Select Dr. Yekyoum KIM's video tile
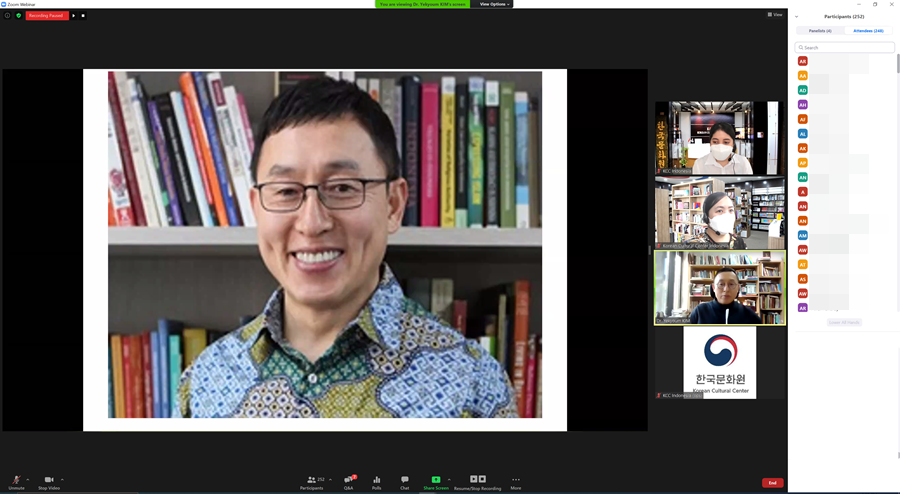 (720, 287)
